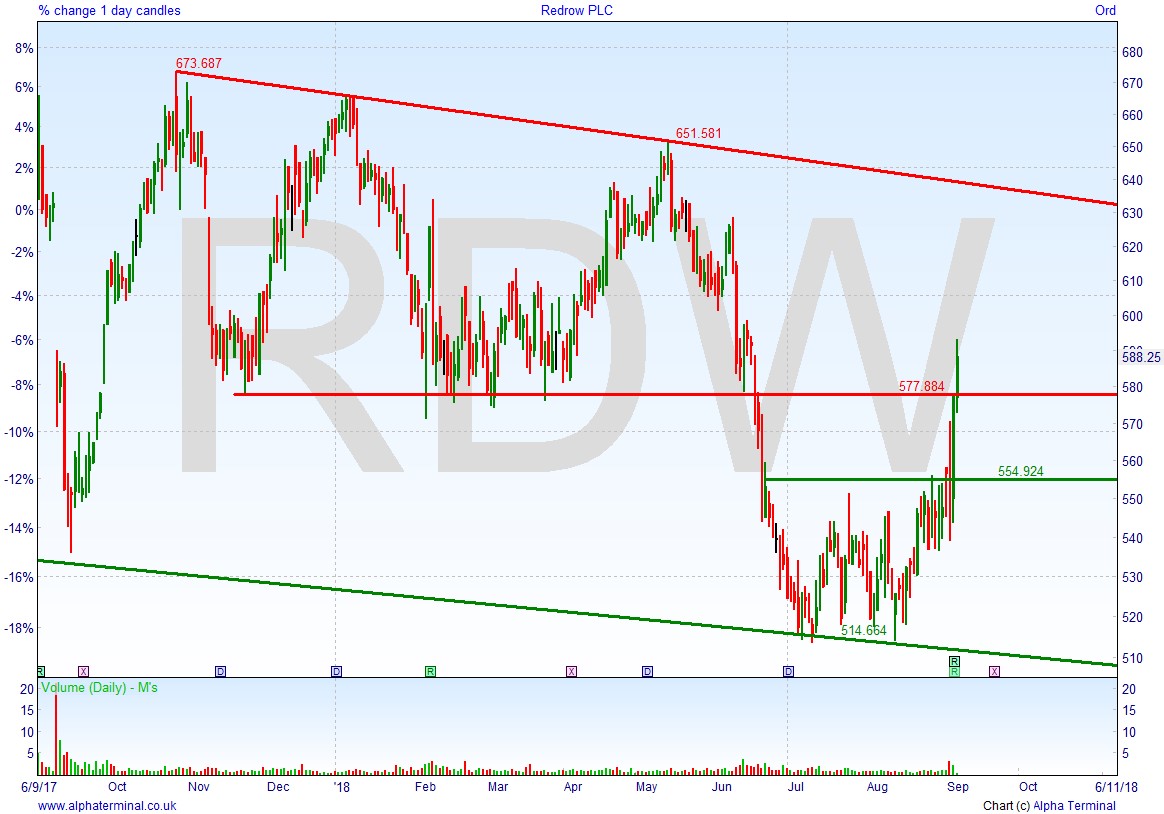Click the green R results marker in February

point(430,672)
